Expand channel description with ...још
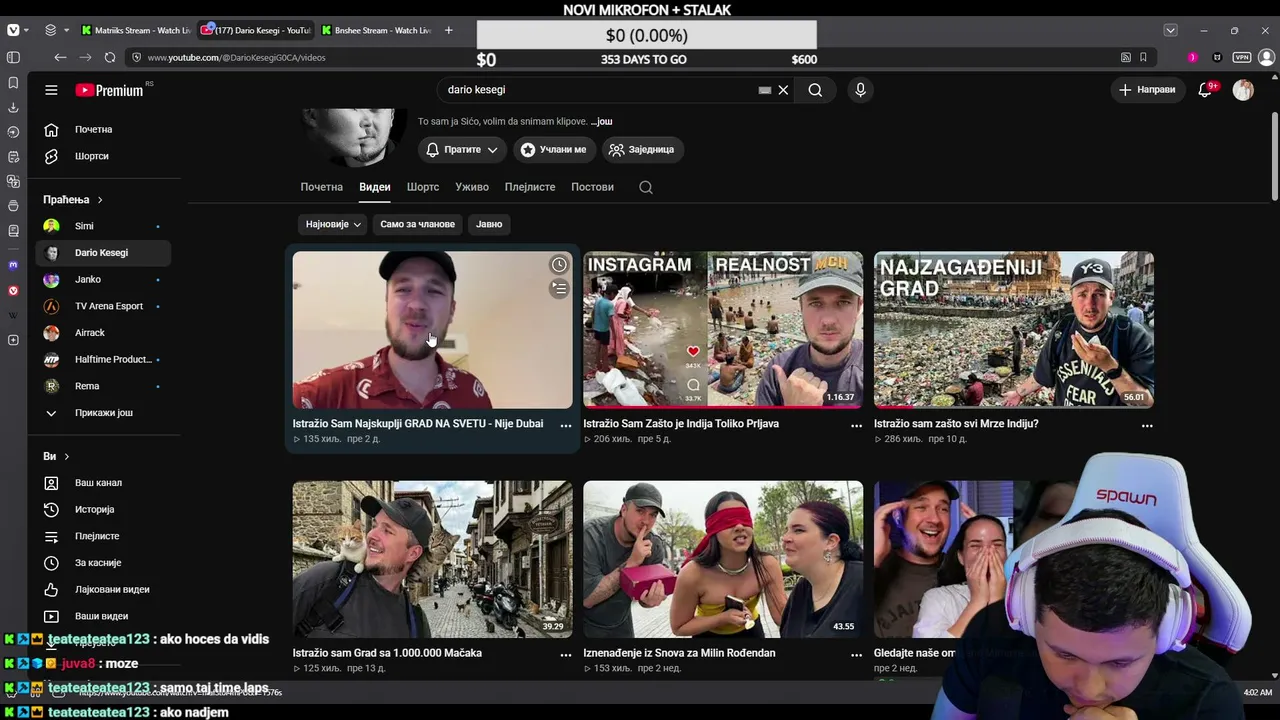The height and width of the screenshot is (720, 1280). tap(601, 122)
